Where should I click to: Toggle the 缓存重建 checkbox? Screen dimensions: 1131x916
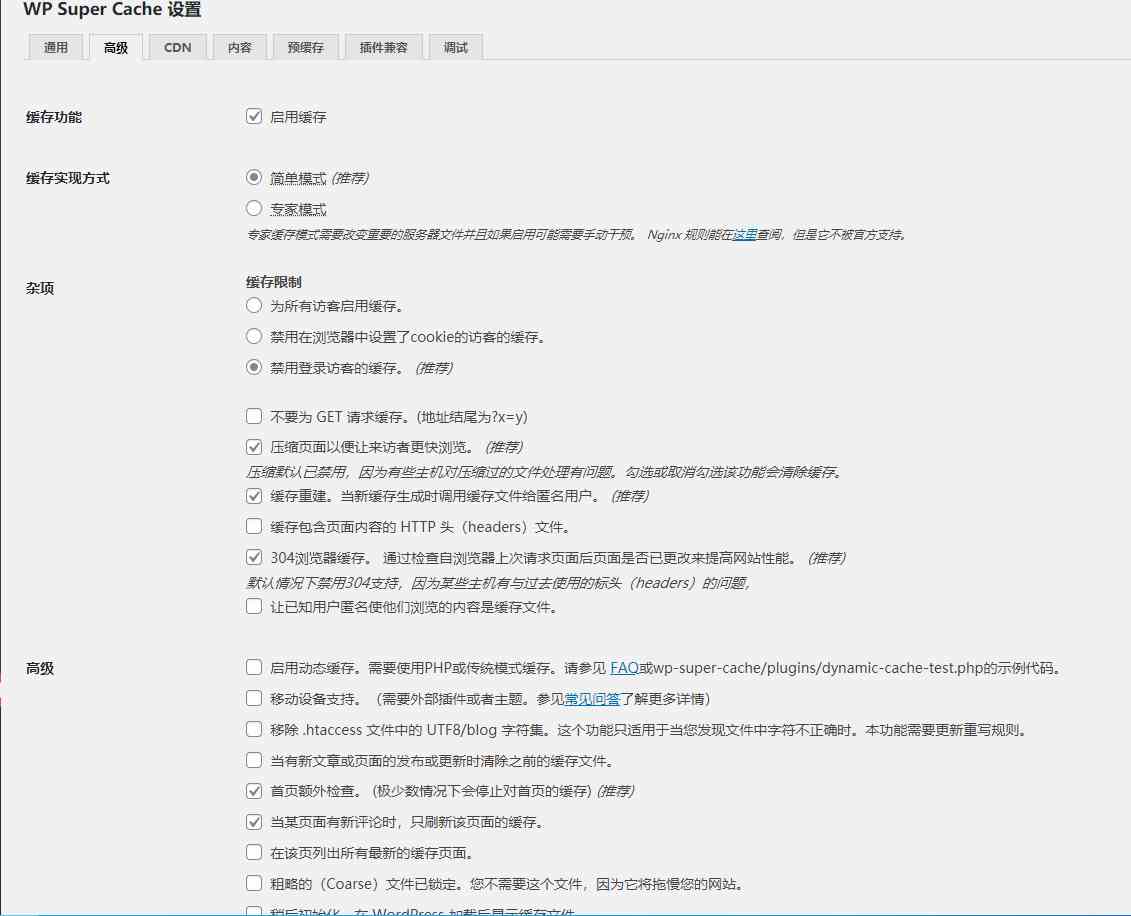click(254, 496)
